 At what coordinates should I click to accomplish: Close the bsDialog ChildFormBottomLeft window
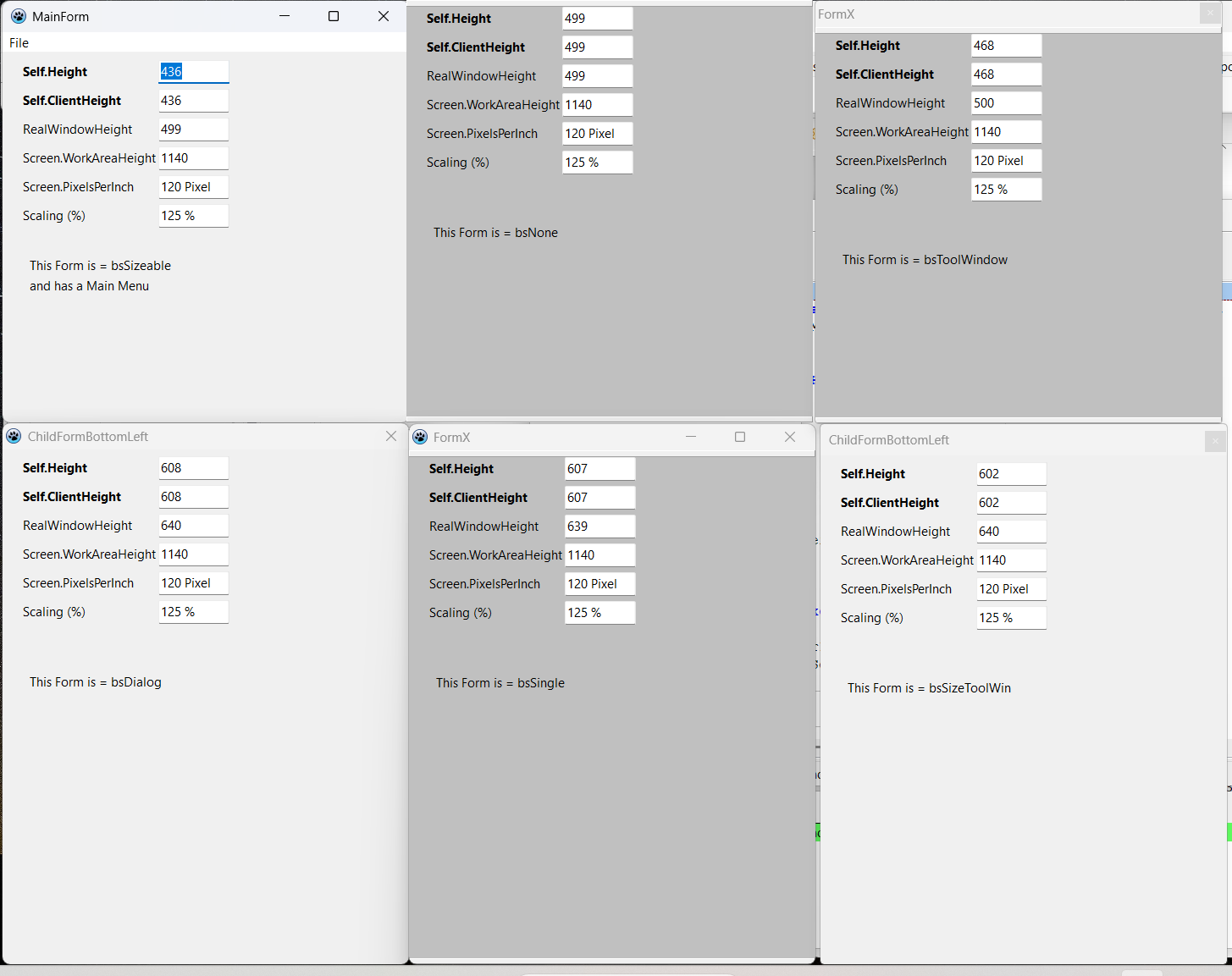[391, 437]
